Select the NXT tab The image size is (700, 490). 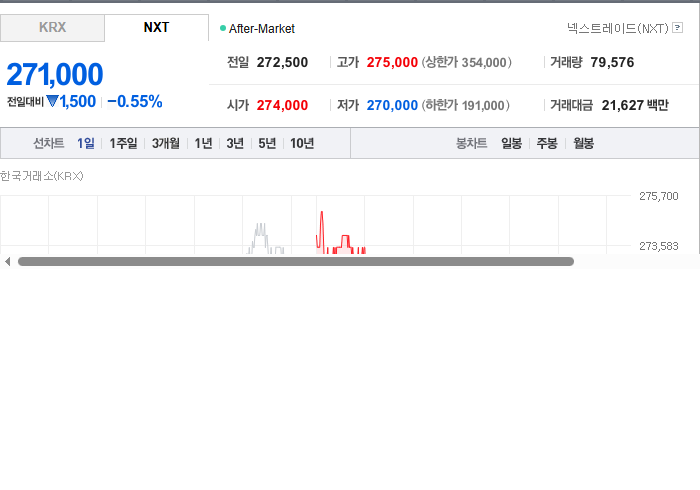click(156, 28)
